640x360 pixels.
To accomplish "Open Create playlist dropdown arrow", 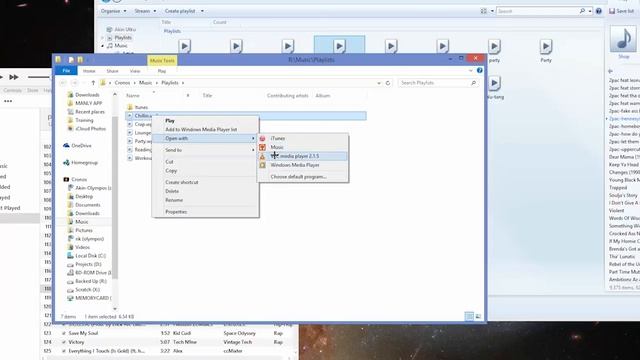I will pos(202,11).
